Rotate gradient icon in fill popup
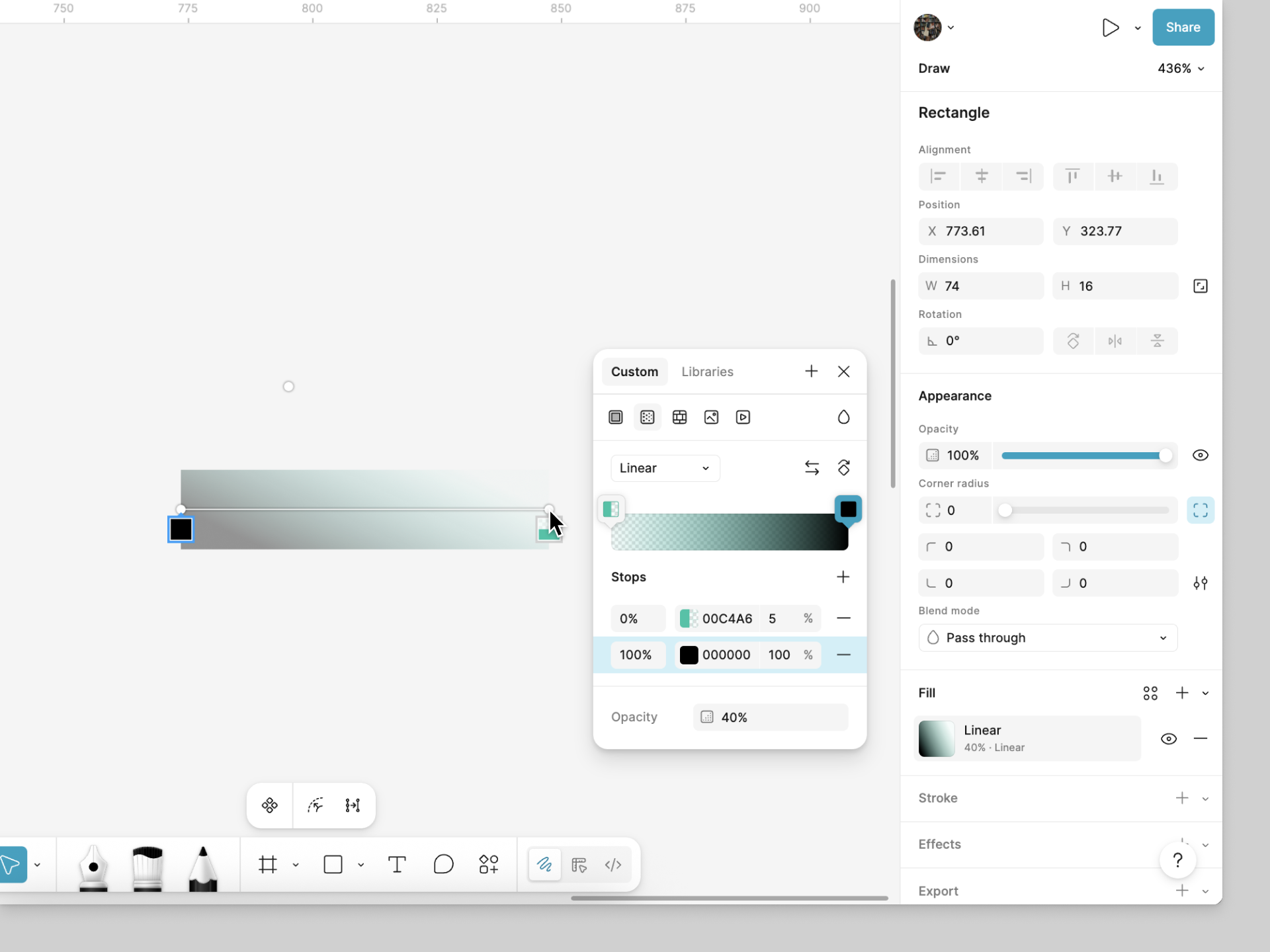 click(843, 468)
